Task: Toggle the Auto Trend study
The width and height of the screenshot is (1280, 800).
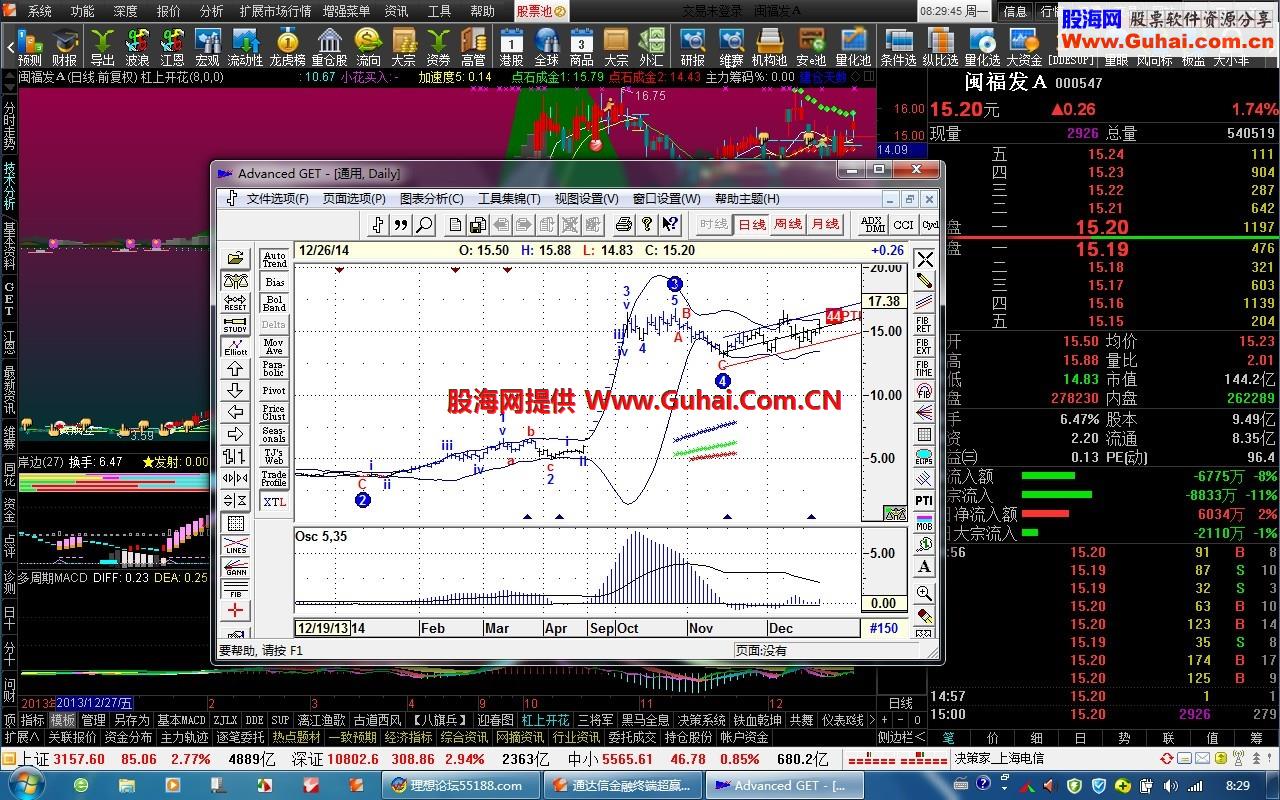Action: 274,259
